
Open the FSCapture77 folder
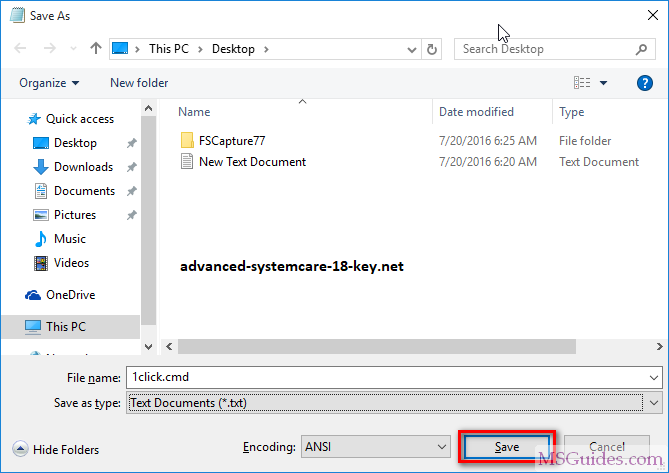point(231,141)
